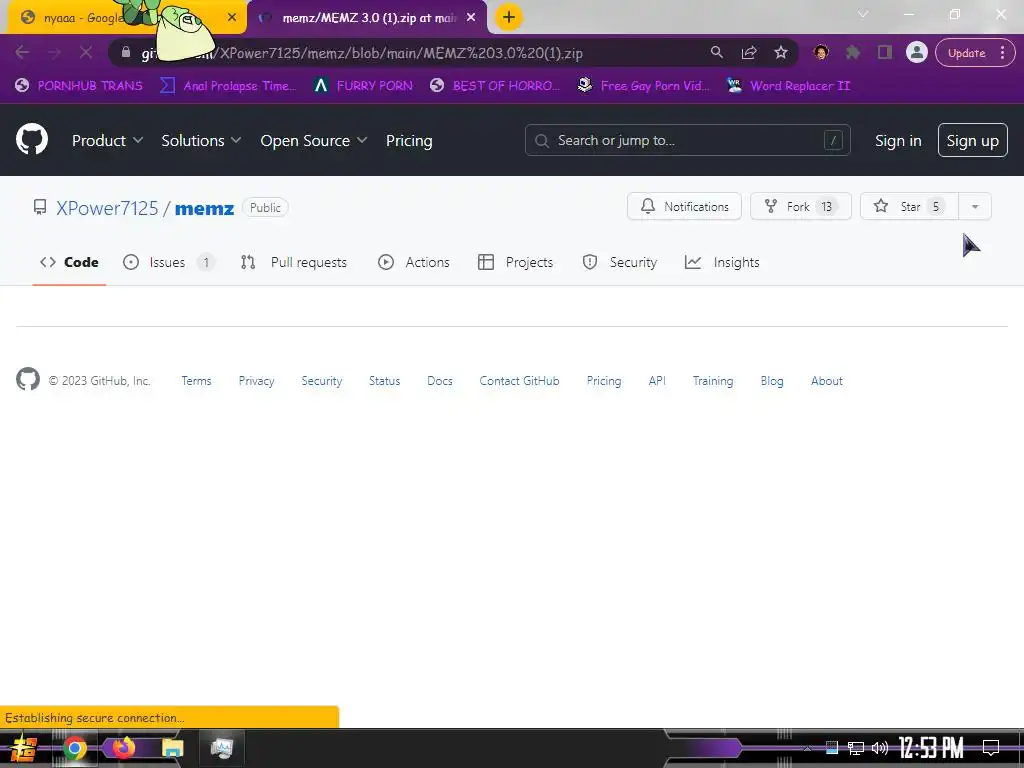This screenshot has height=768, width=1024.
Task: Expand the Star lists dropdown arrow
Action: [975, 206]
